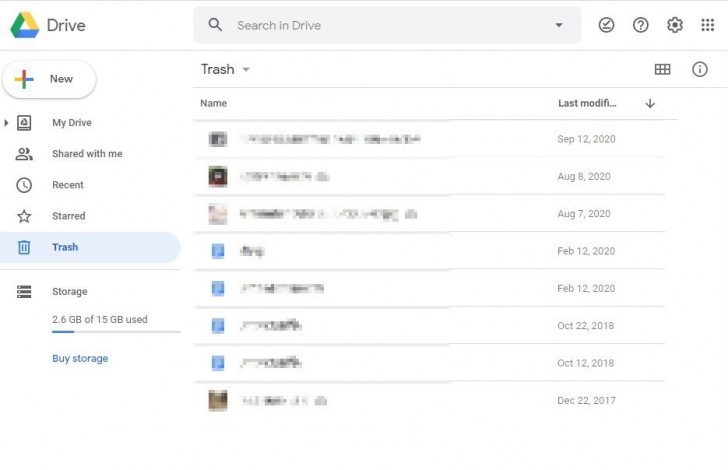Click the New button

click(x=49, y=79)
